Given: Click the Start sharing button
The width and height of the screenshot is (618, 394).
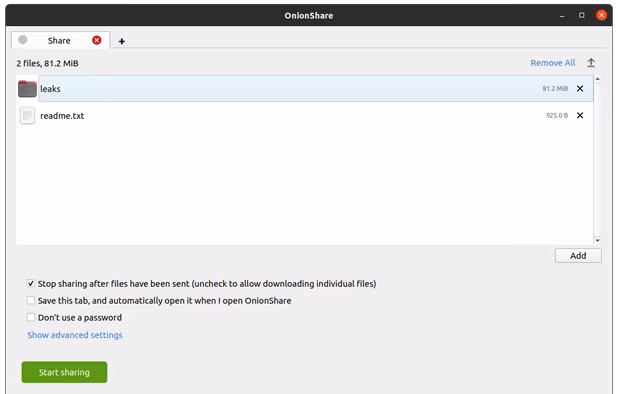Looking at the screenshot, I should point(64,372).
